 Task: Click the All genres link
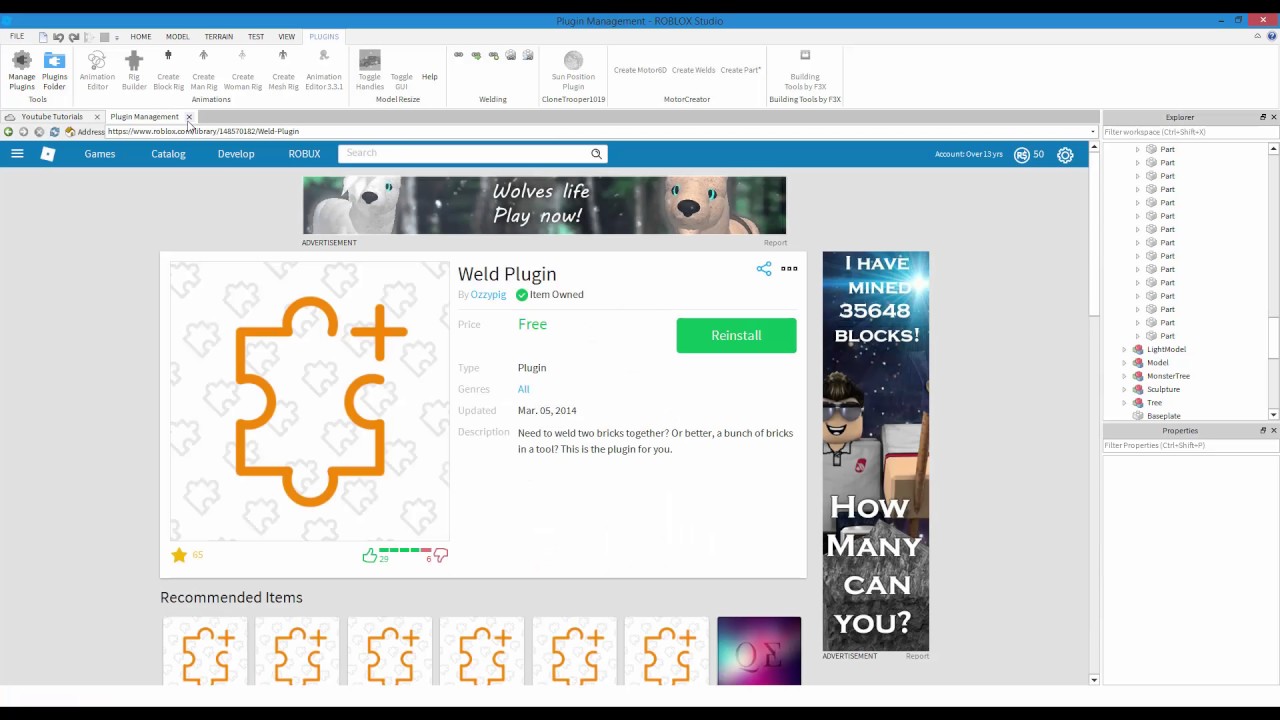click(523, 389)
